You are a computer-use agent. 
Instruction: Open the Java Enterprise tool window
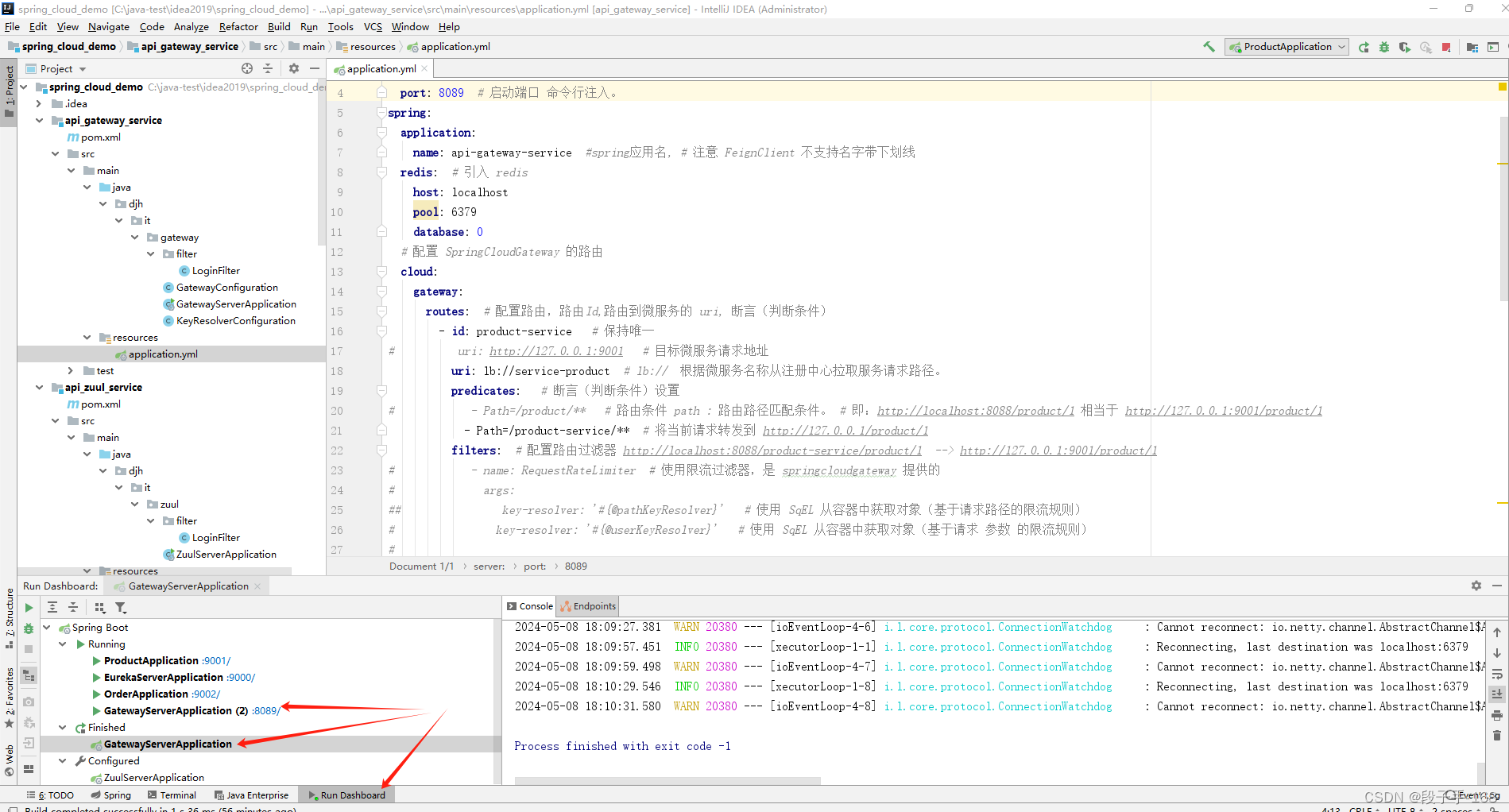tap(251, 795)
